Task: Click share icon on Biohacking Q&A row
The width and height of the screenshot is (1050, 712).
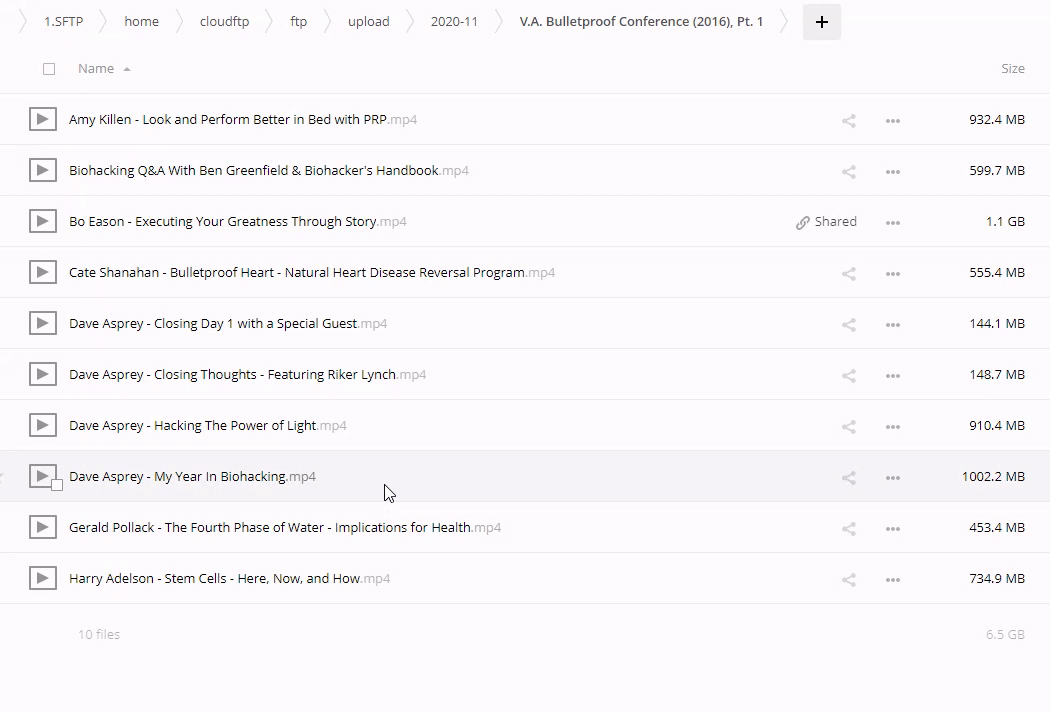Action: [x=848, y=172]
